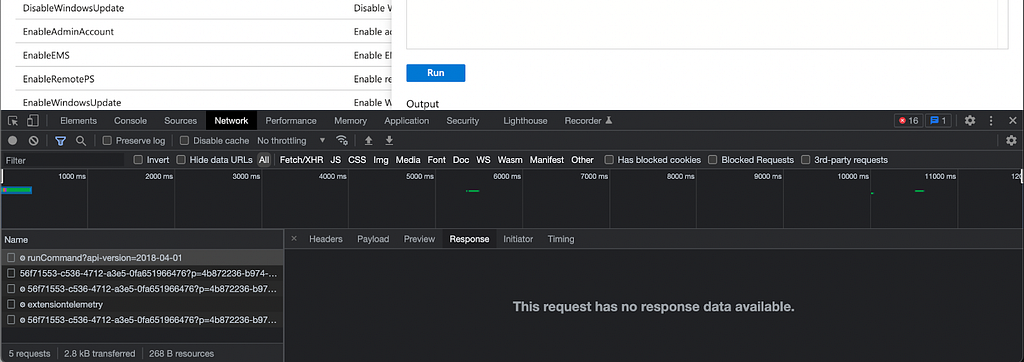Sort requests by Name column header
The height and width of the screenshot is (362, 1024).
coord(142,240)
